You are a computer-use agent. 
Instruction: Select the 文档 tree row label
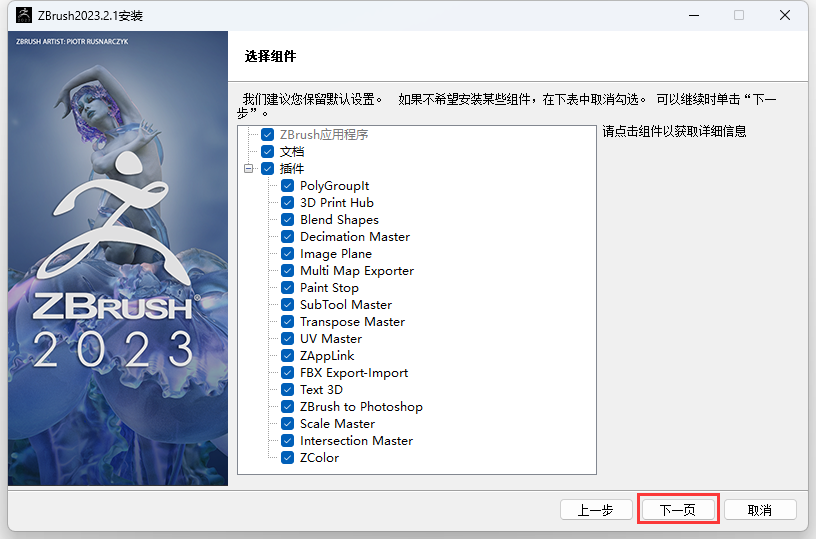[292, 151]
